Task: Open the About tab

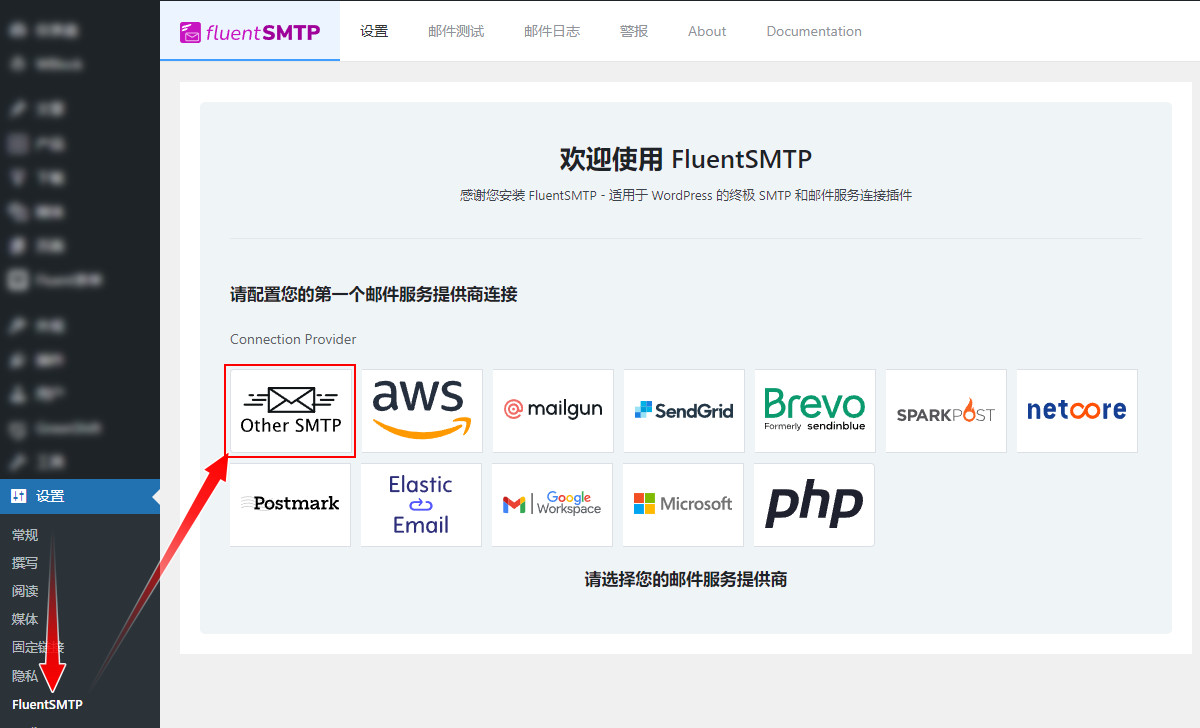Action: pos(707,31)
